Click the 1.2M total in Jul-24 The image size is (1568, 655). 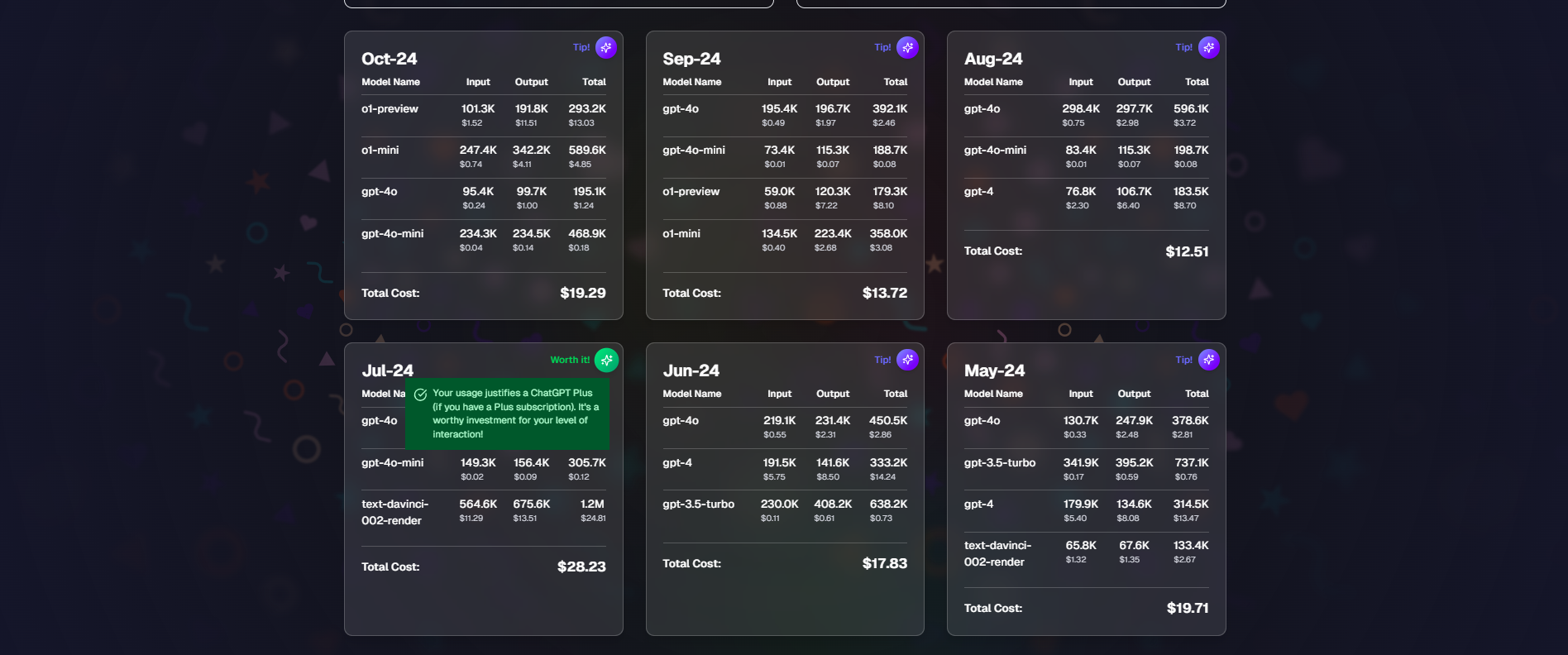click(x=592, y=504)
